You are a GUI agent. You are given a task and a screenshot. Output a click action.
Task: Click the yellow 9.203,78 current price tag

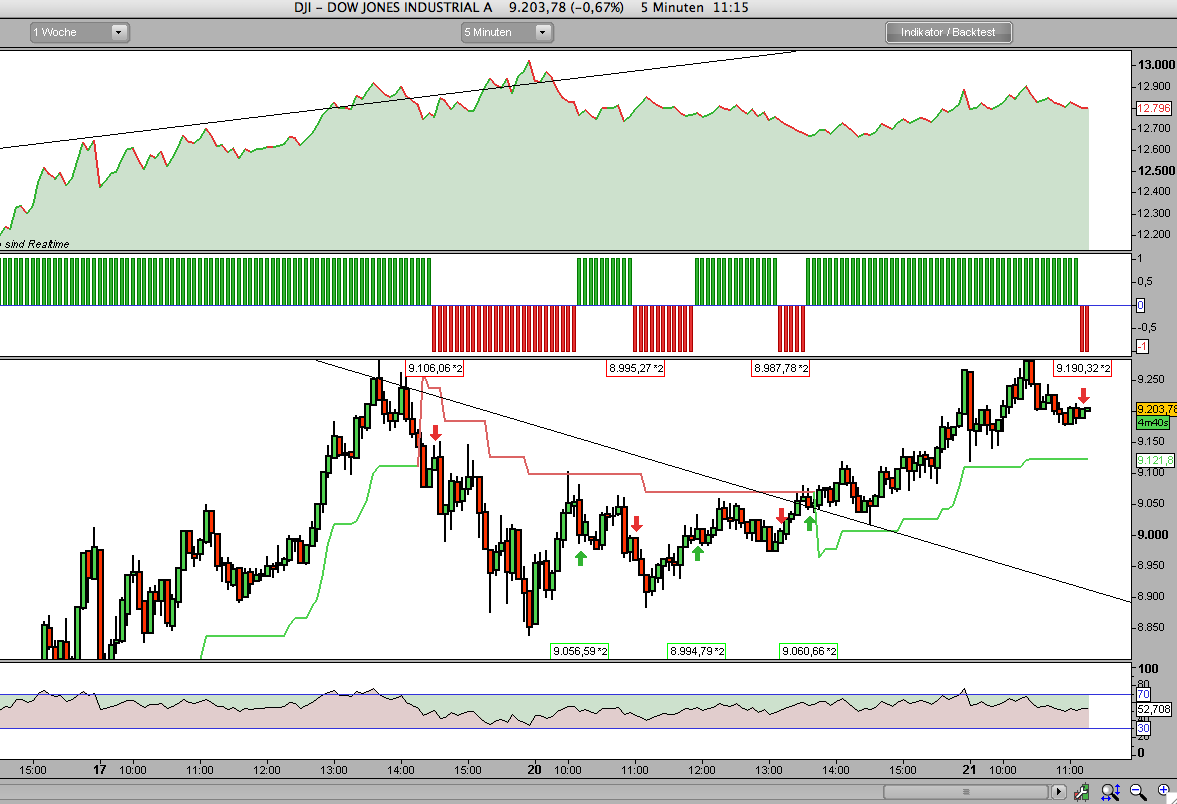(1156, 409)
